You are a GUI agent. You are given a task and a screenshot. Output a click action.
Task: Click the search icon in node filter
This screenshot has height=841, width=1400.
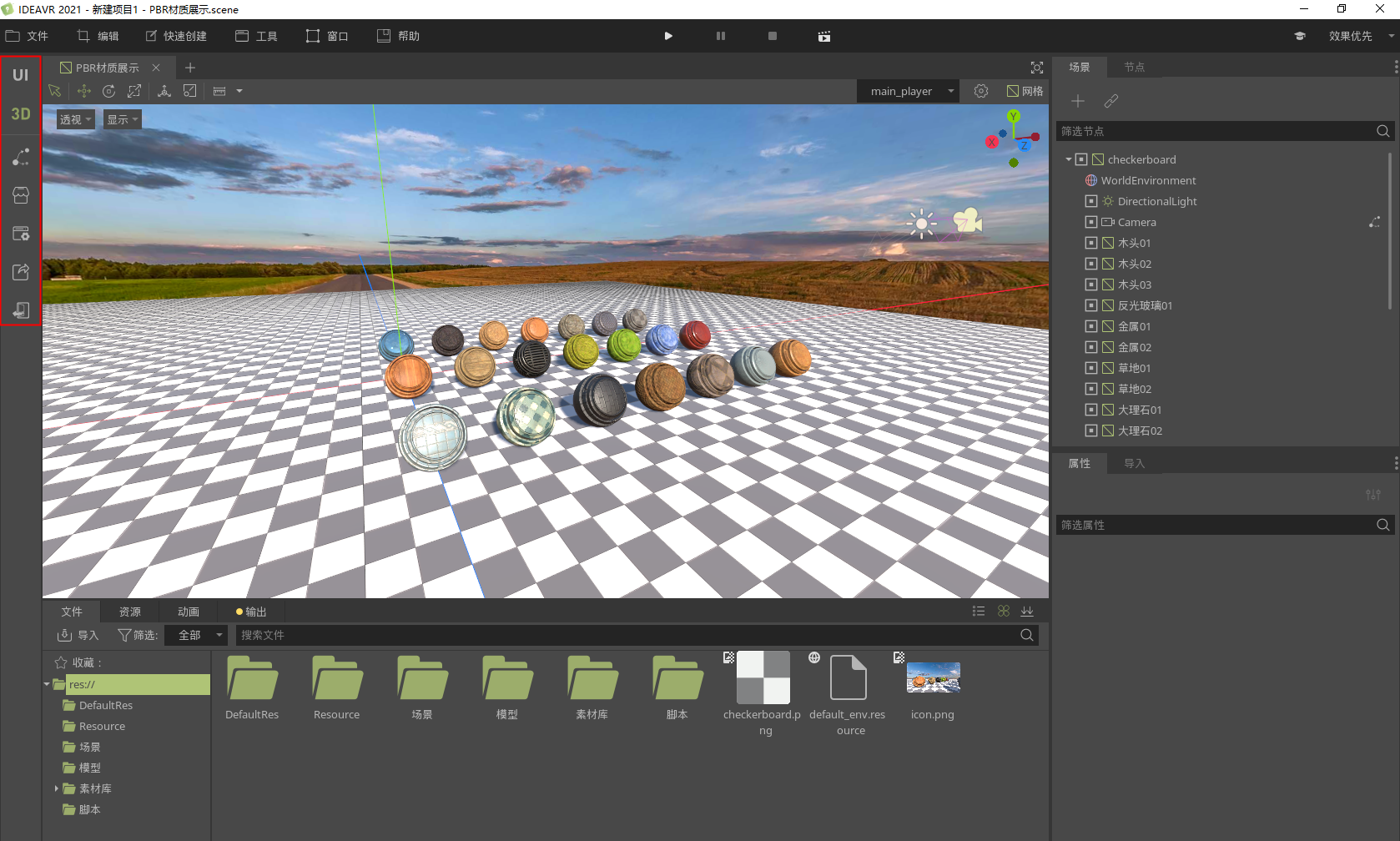click(x=1382, y=131)
